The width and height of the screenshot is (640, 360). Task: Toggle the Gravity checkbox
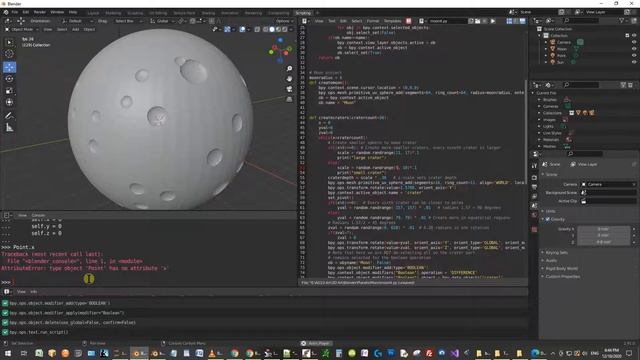point(548,219)
